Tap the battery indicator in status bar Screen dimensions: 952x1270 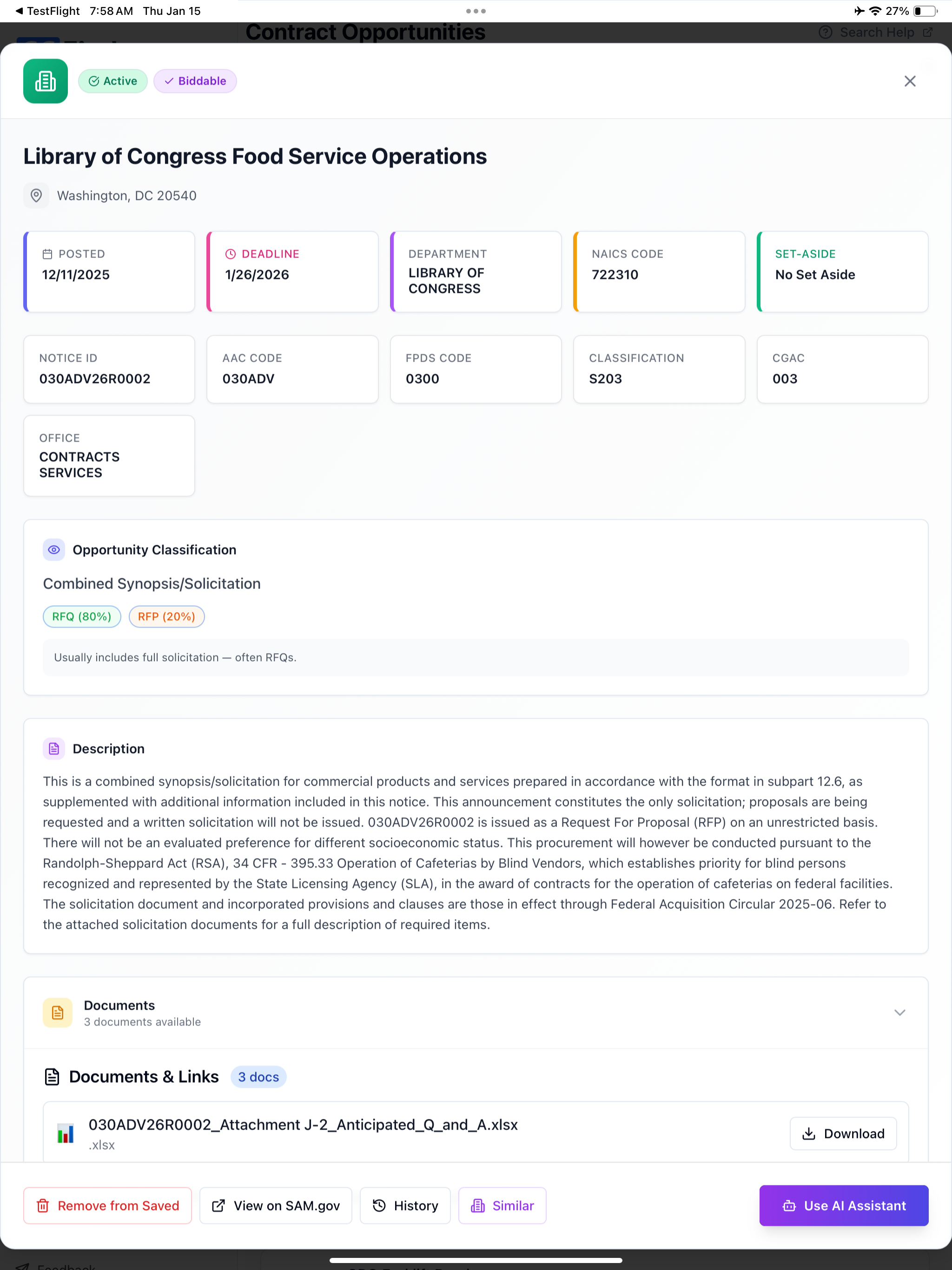click(x=925, y=11)
